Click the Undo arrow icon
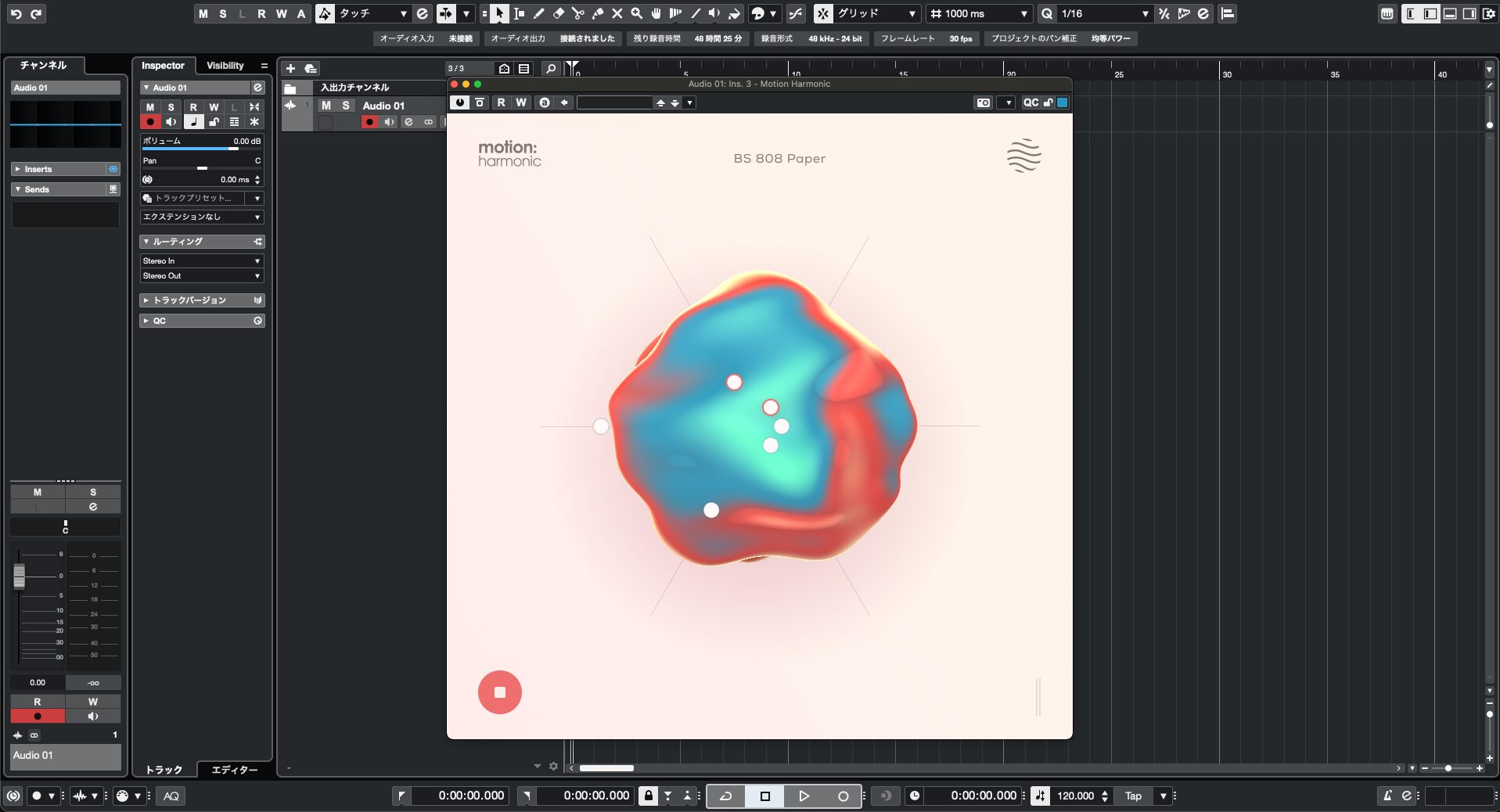The height and width of the screenshot is (812, 1500). pyautogui.click(x=16, y=13)
